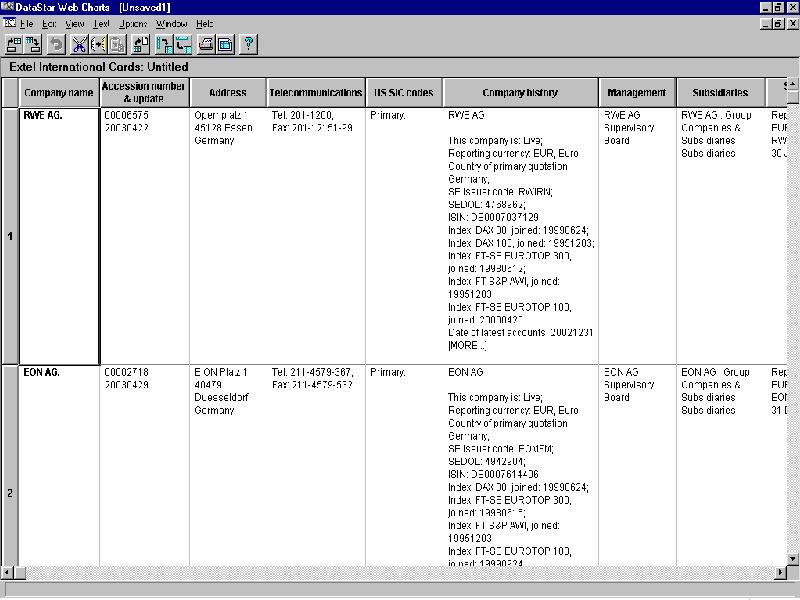Open the Help menu

[204, 23]
